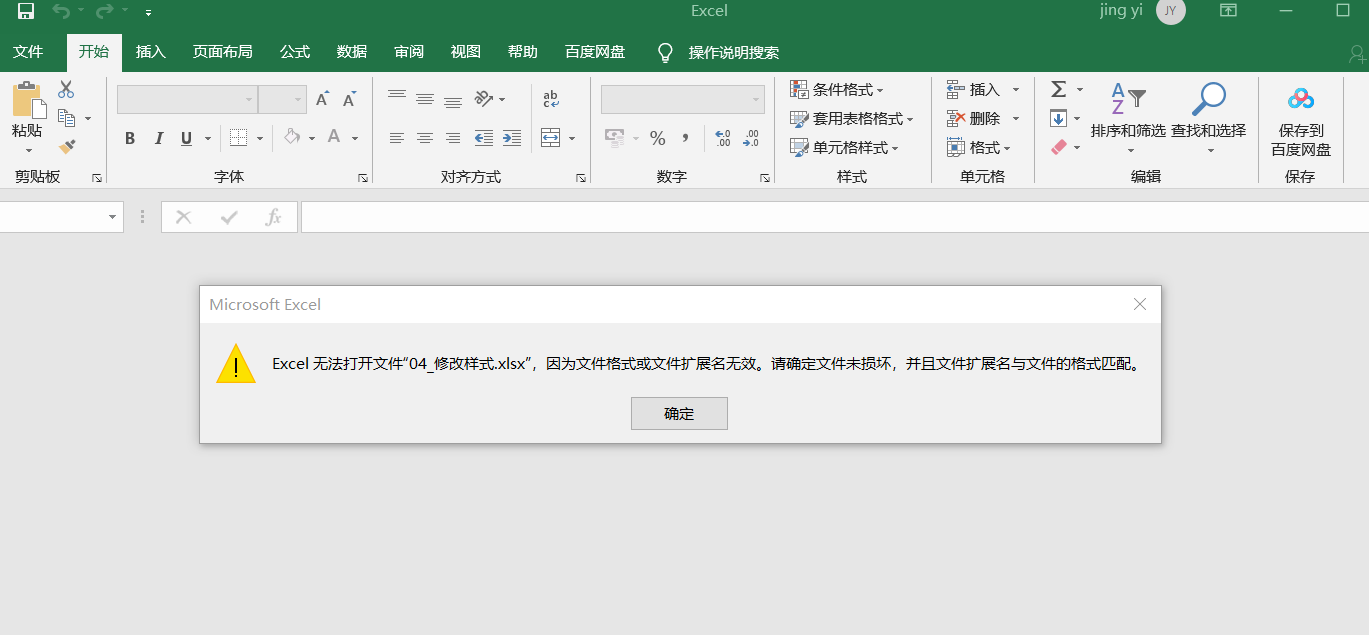Click the Font Color A icon
This screenshot has width=1369, height=635.
coord(334,137)
